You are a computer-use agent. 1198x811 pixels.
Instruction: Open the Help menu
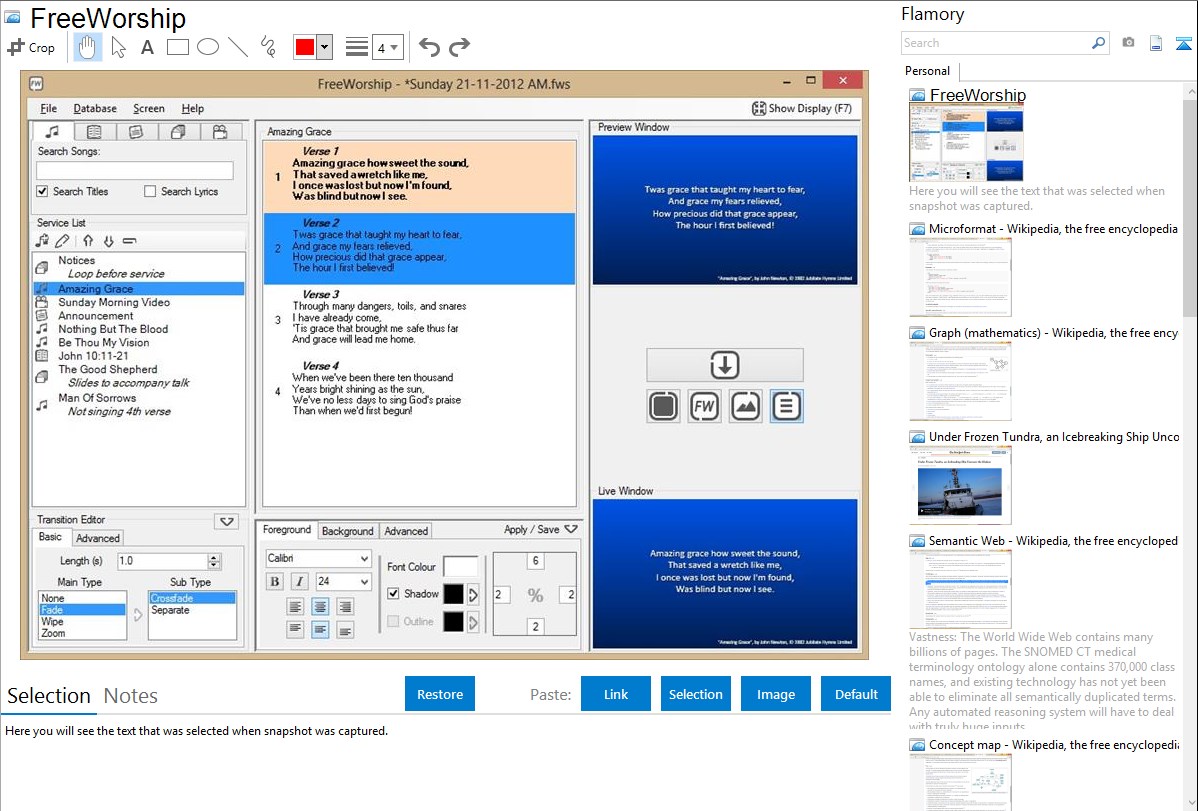(x=193, y=109)
